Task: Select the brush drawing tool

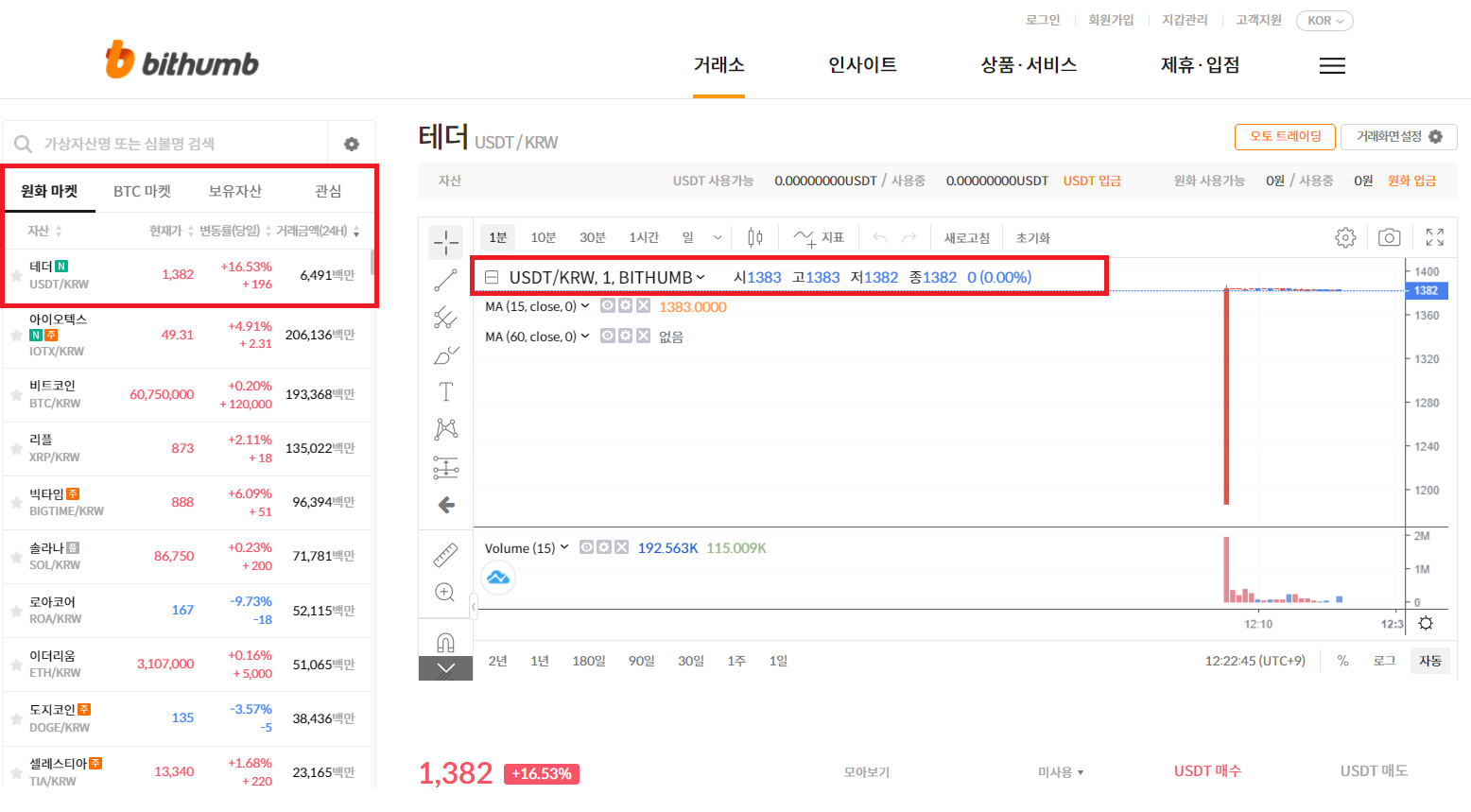Action: pos(445,355)
